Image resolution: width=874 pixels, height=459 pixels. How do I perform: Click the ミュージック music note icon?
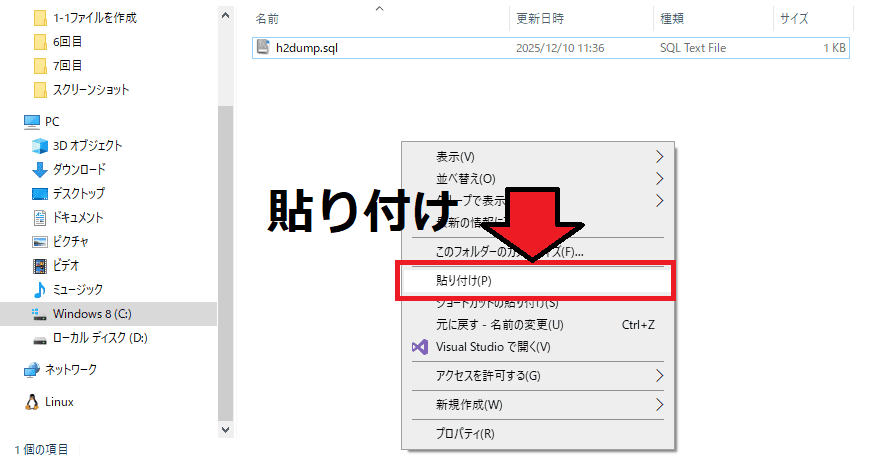pos(40,289)
